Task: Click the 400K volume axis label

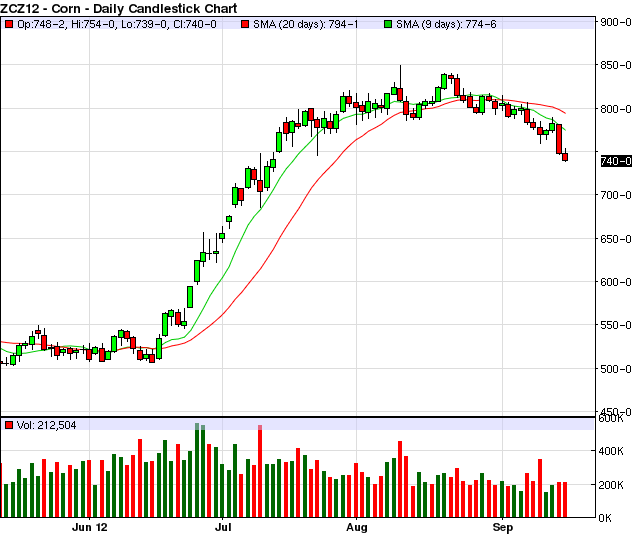Action: tap(611, 451)
